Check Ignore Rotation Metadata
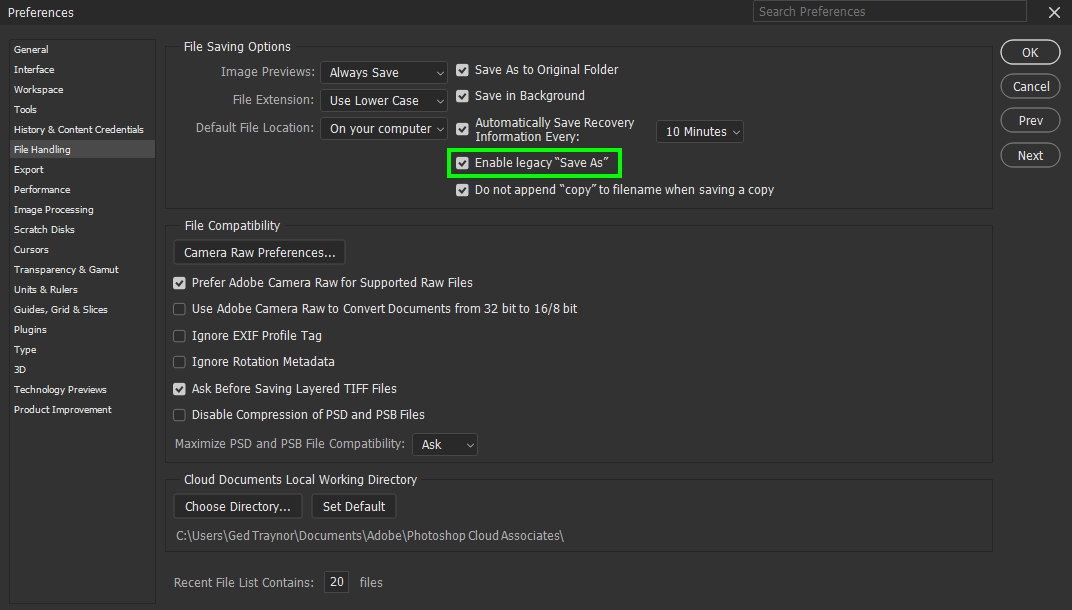This screenshot has width=1072, height=610. [179, 362]
